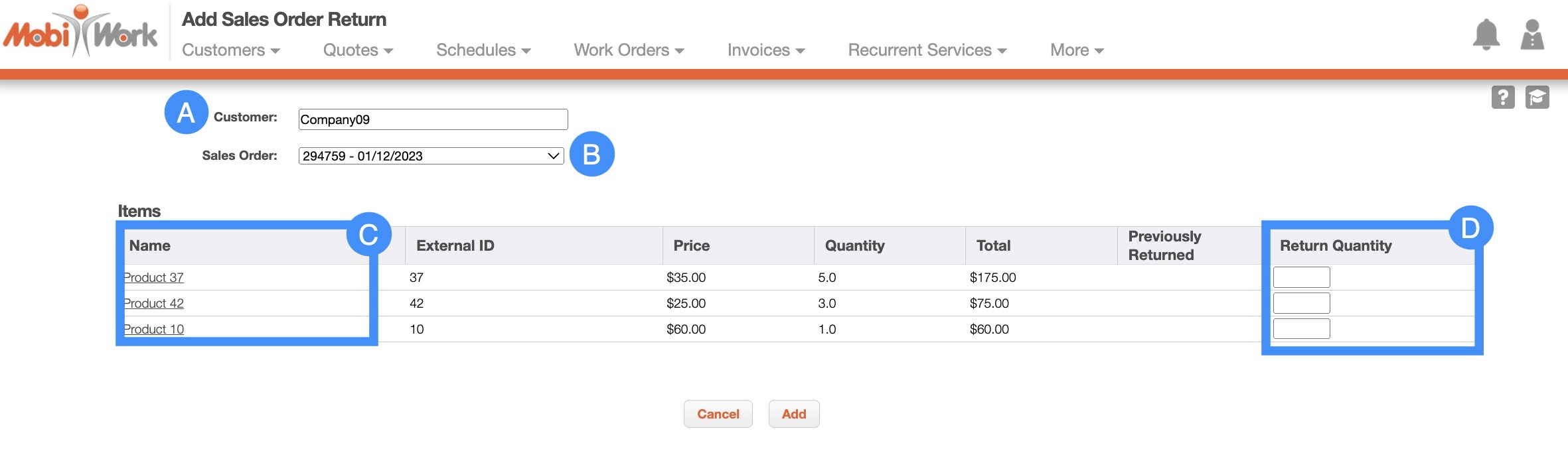
Task: Expand the Schedules menu
Action: pos(483,50)
